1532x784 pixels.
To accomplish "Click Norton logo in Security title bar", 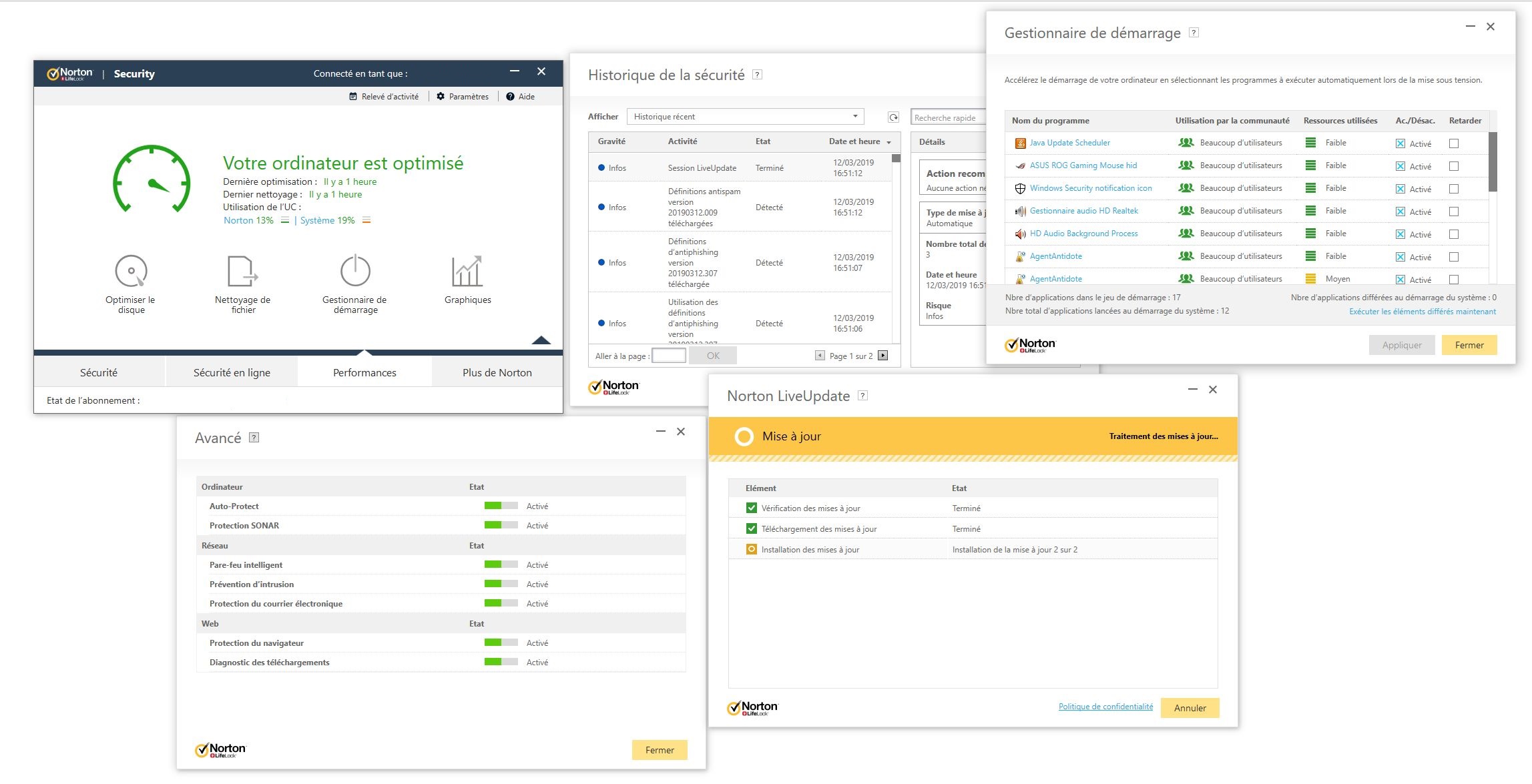I will (x=69, y=73).
